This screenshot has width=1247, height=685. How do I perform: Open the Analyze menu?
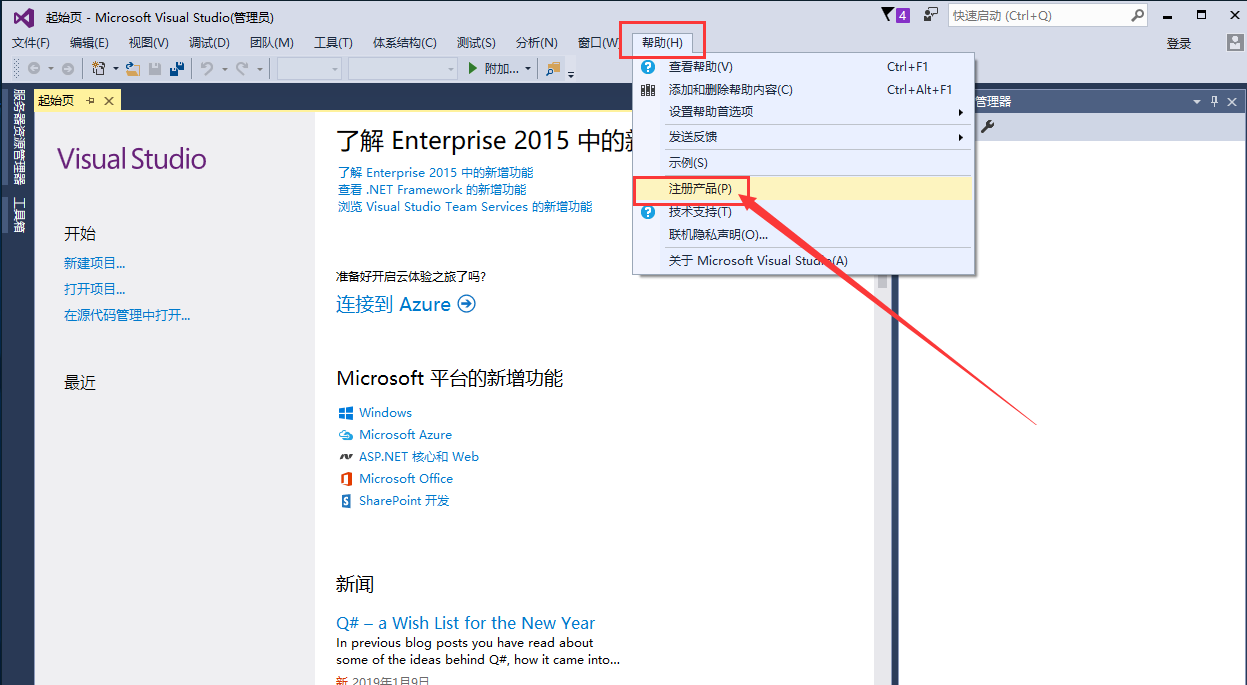pyautogui.click(x=537, y=43)
